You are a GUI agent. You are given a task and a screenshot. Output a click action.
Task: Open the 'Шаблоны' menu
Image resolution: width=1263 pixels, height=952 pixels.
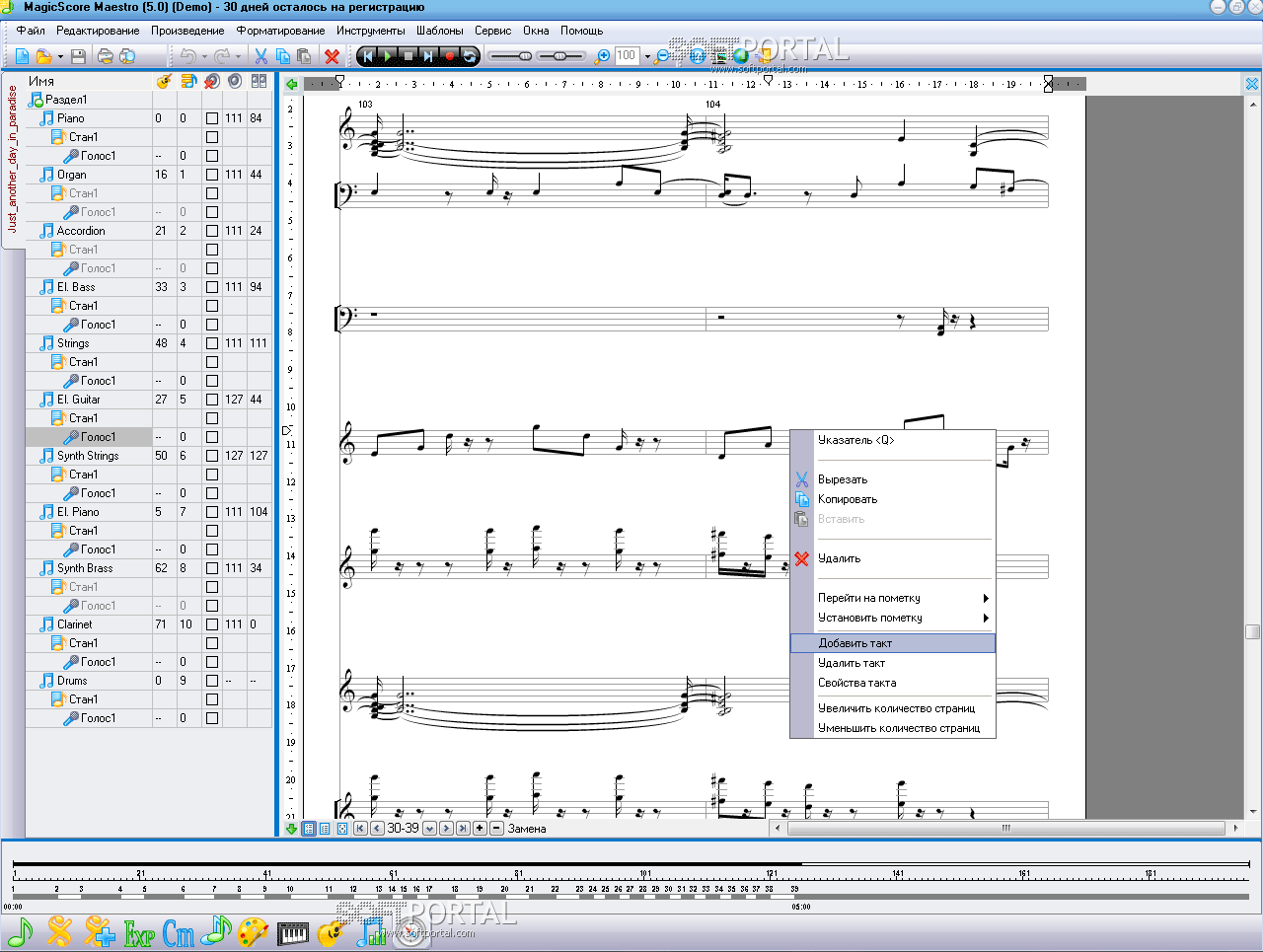coord(439,31)
